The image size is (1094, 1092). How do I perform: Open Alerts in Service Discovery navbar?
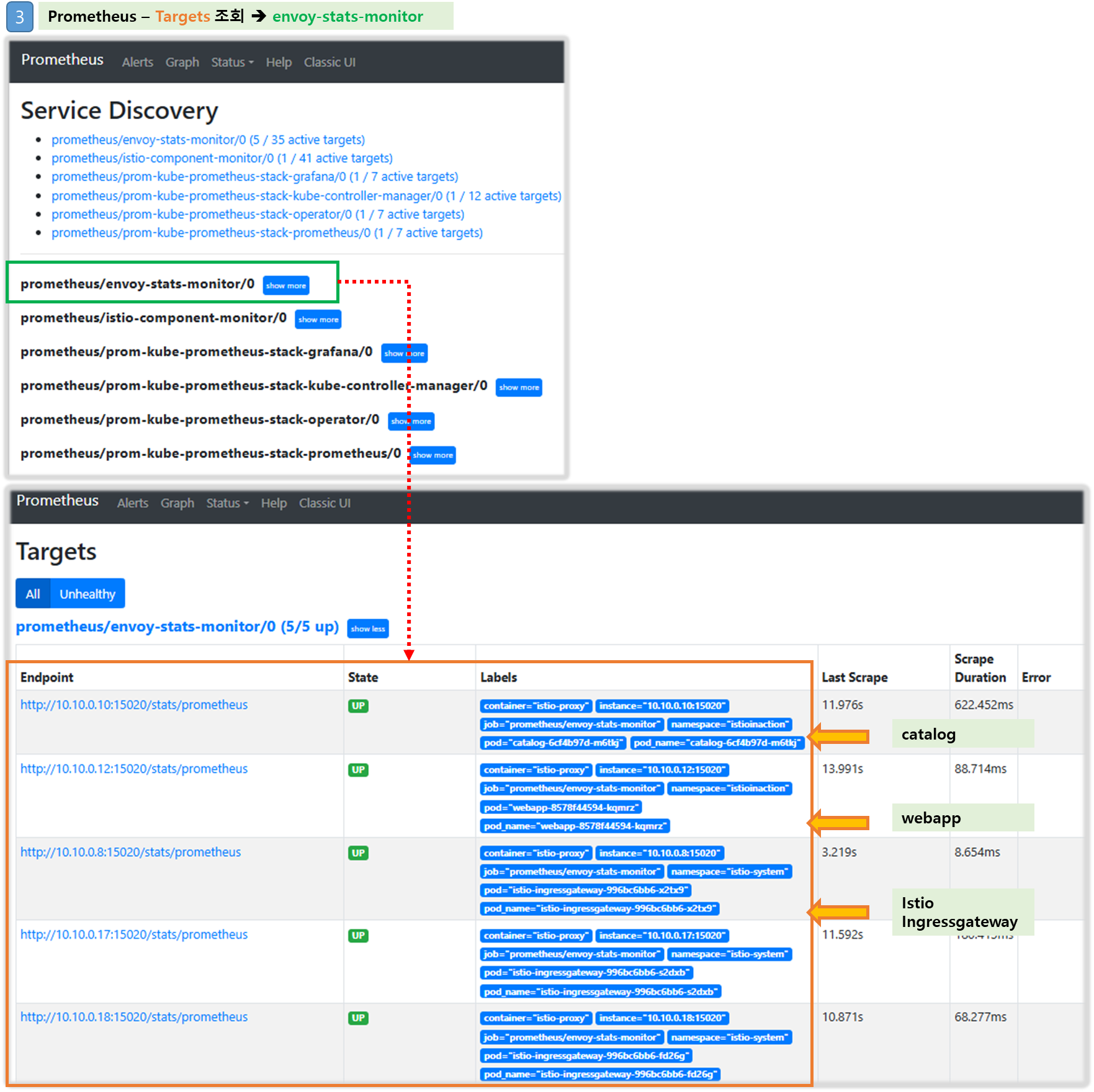(x=137, y=62)
